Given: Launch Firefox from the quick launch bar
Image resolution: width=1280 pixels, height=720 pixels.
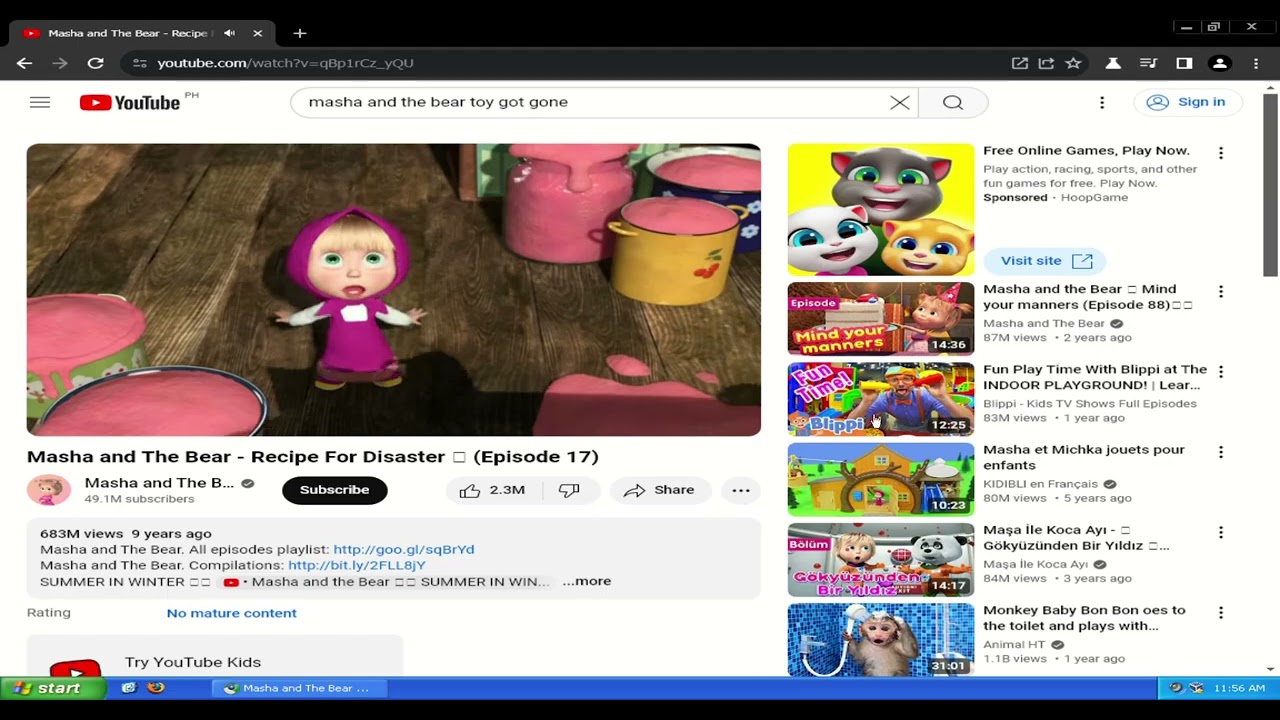Looking at the screenshot, I should click(x=156, y=688).
